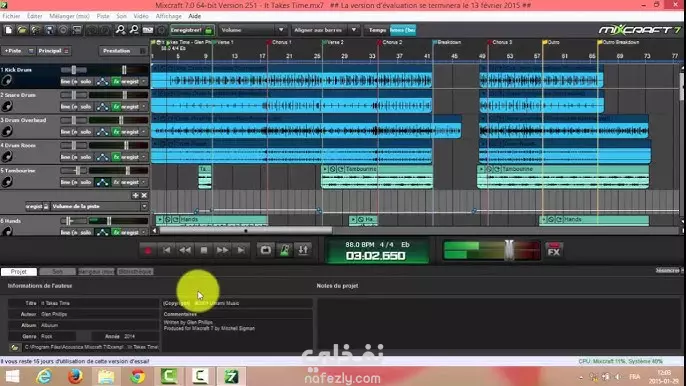Solo the Tambourine track
Screen dimensions: 686x386
coord(86,182)
